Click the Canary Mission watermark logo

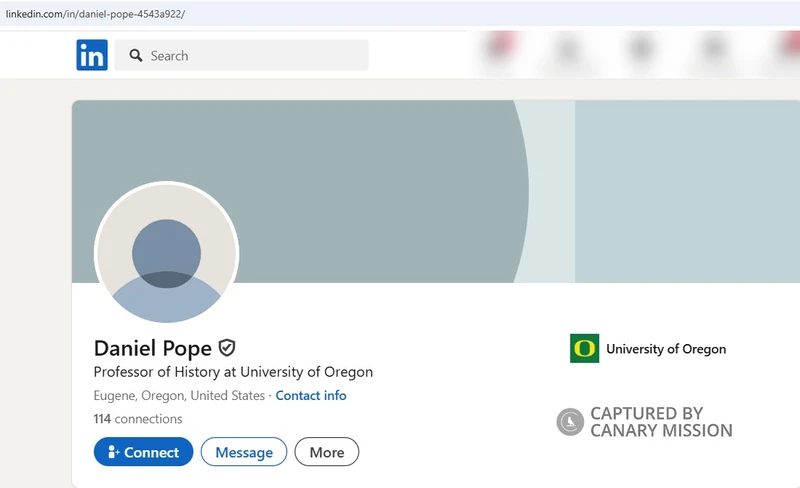(569, 422)
